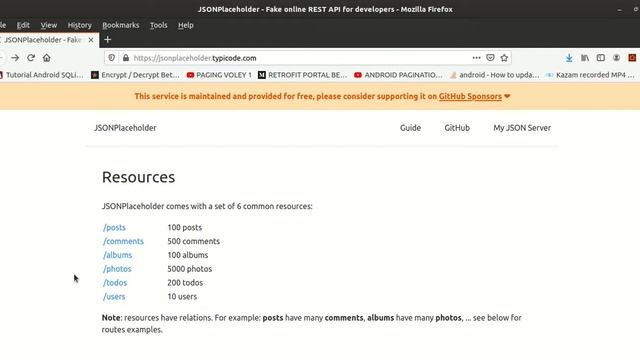Open the GitHub navigation link
This screenshot has width=640, height=360.
(x=457, y=128)
